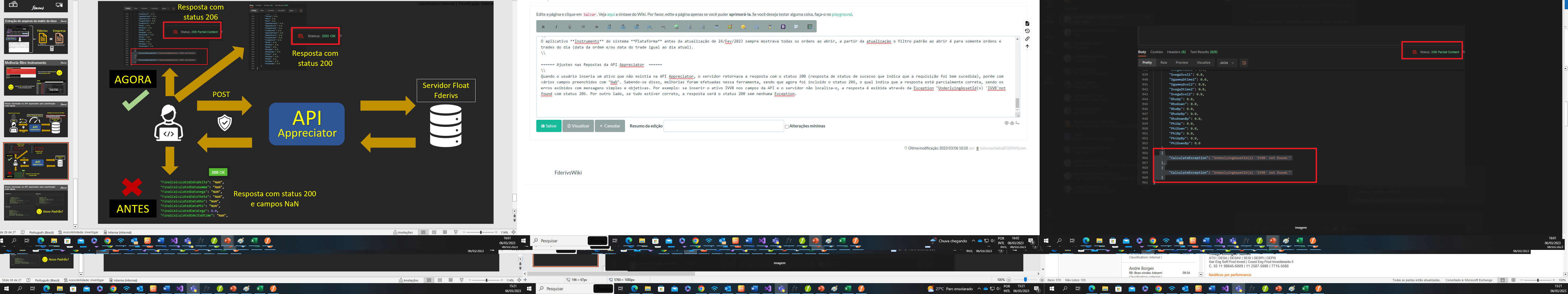1568x294 pixels.
Task: Apply strikethrough from wiki editor toolbar
Action: coord(596,27)
